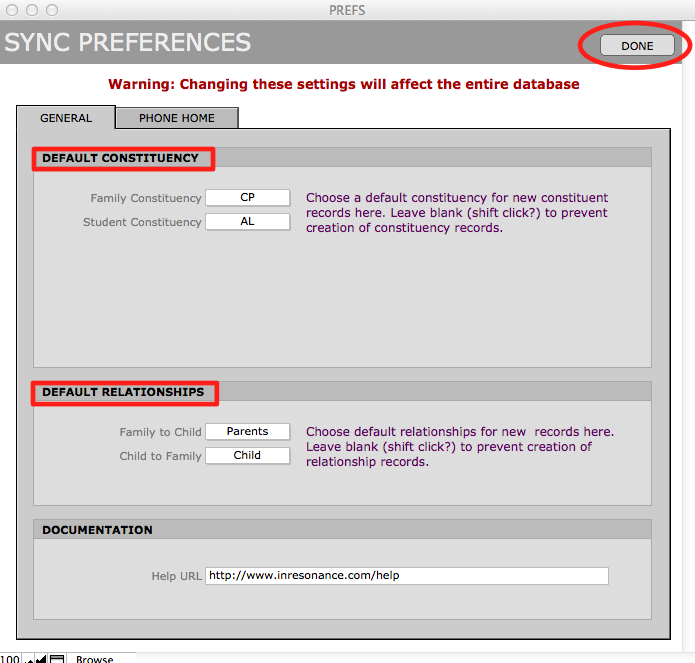Viewport: 695px width, 663px height.
Task: Switch to the PHONE HOME tab
Action: [177, 118]
